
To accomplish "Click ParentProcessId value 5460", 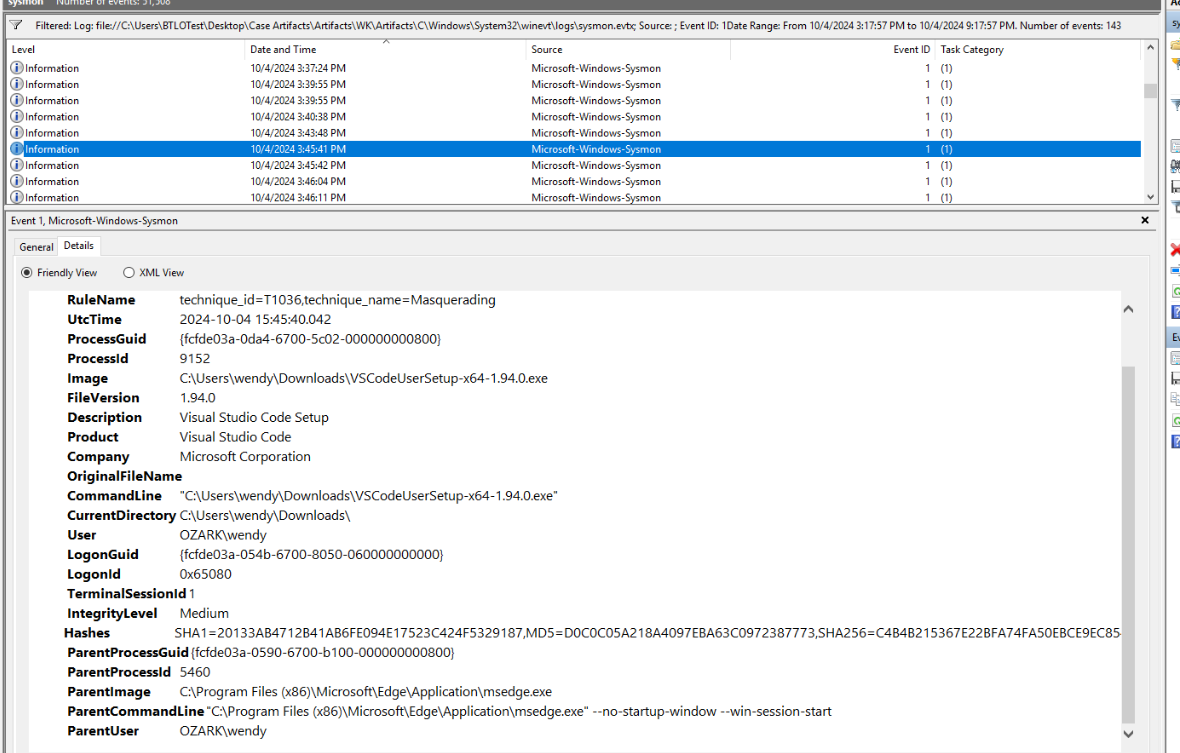I will [x=195, y=671].
